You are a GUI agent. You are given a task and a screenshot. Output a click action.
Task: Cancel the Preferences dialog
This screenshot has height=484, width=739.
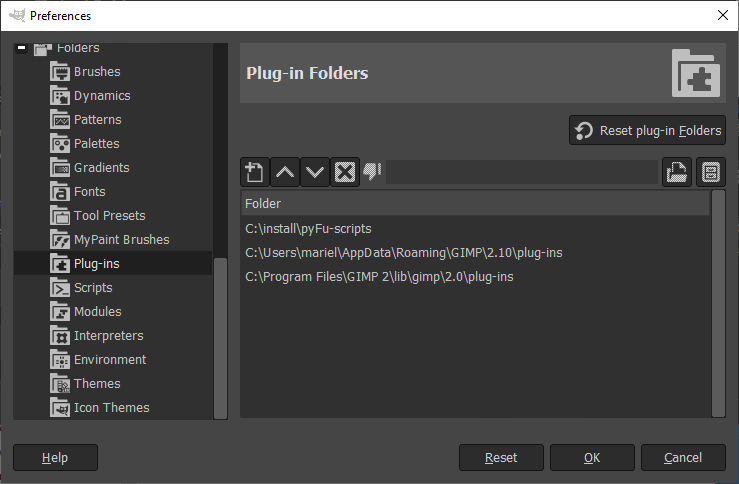[x=683, y=458]
